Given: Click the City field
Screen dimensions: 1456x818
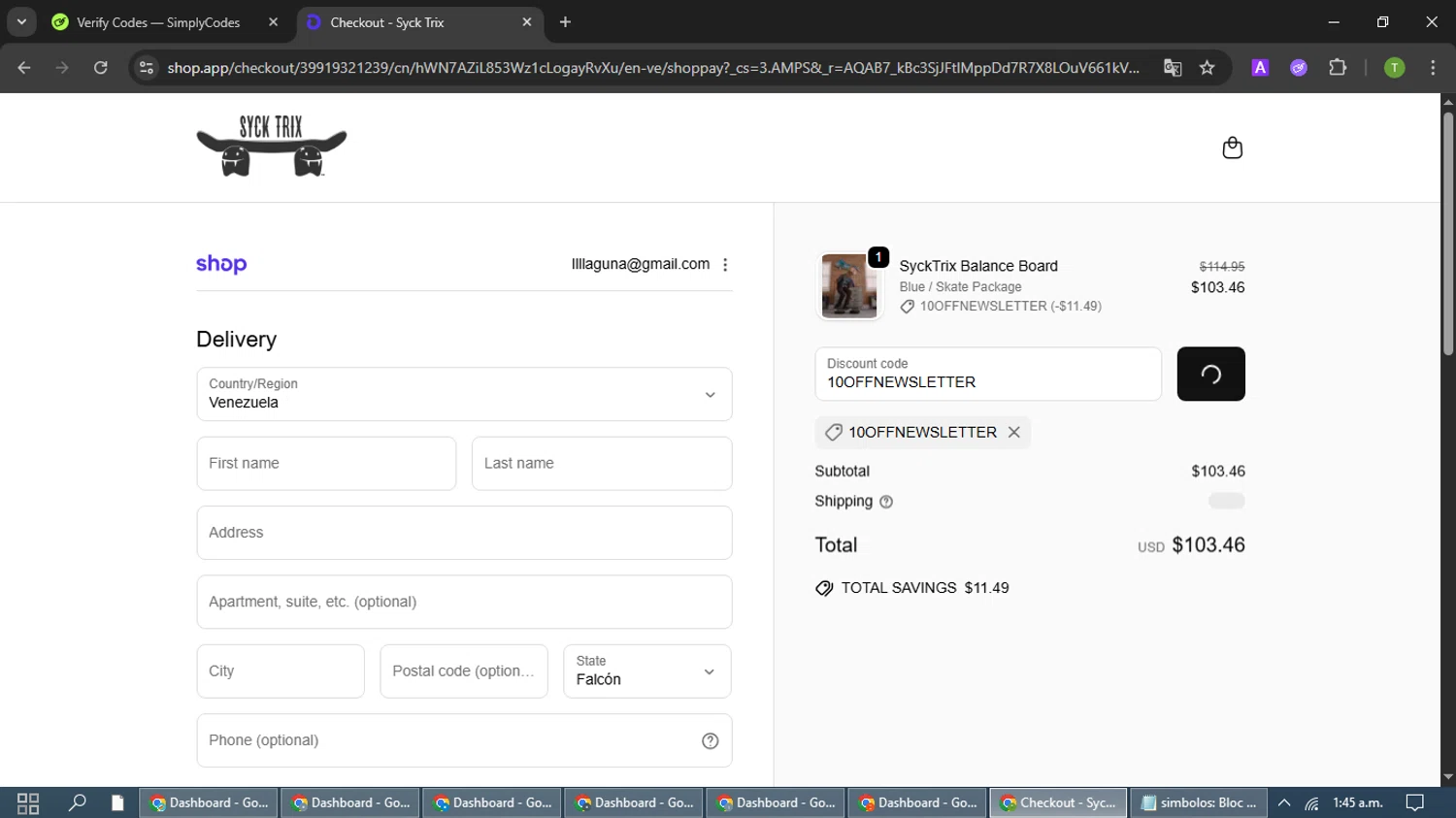Looking at the screenshot, I should [281, 671].
